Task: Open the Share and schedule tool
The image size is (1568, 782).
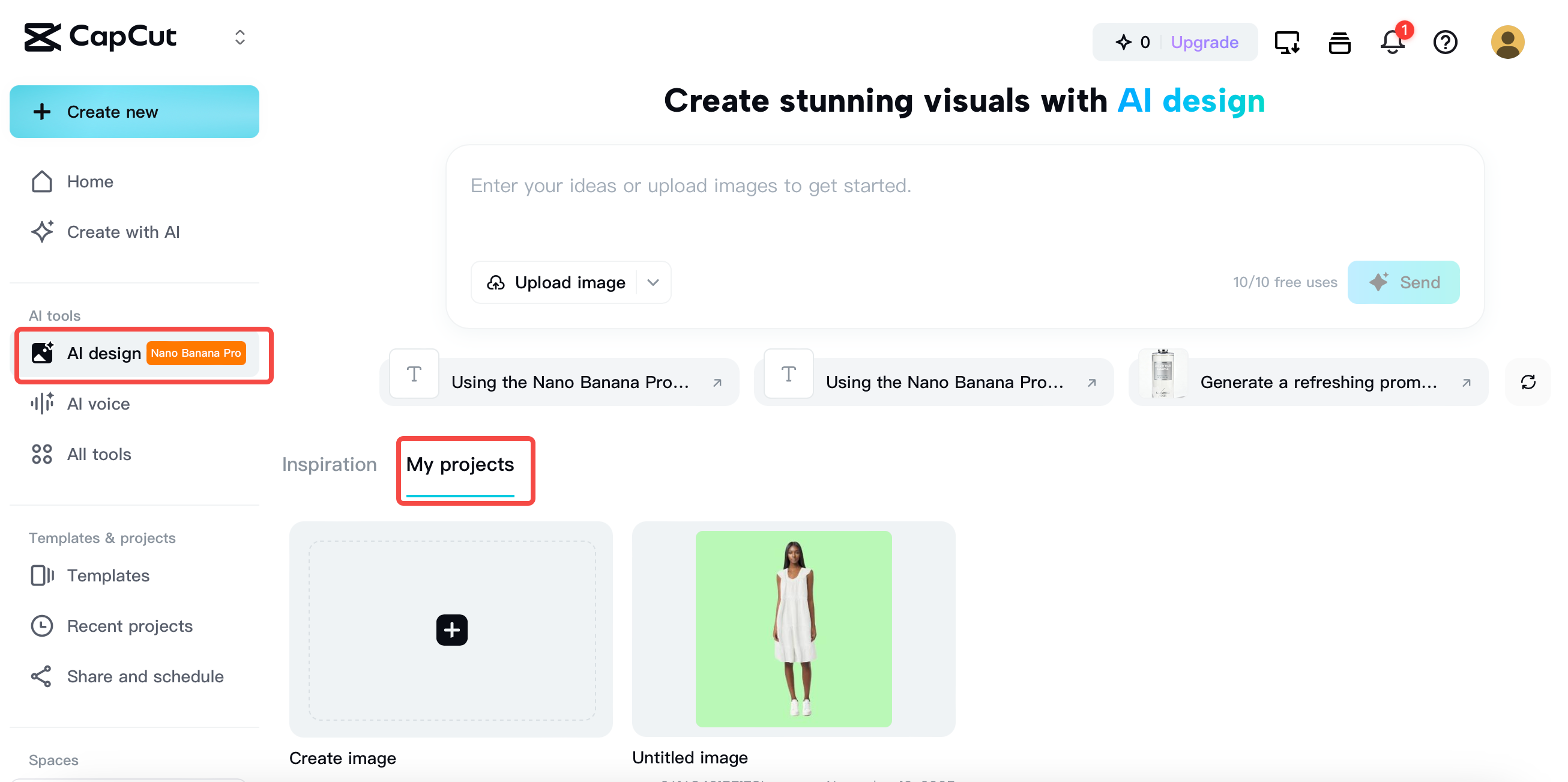Action: (145, 676)
